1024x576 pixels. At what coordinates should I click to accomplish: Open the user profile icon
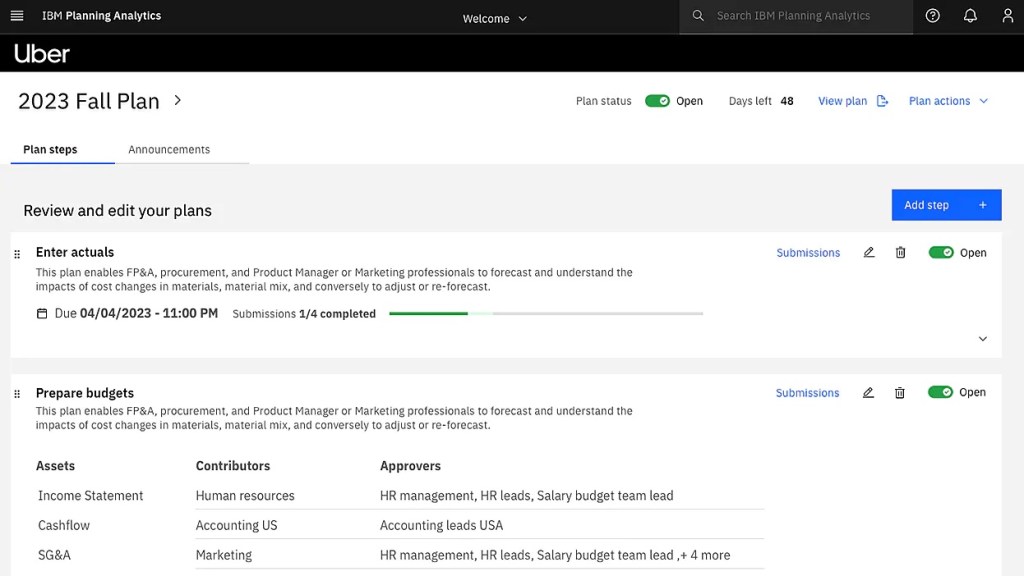[1007, 16]
